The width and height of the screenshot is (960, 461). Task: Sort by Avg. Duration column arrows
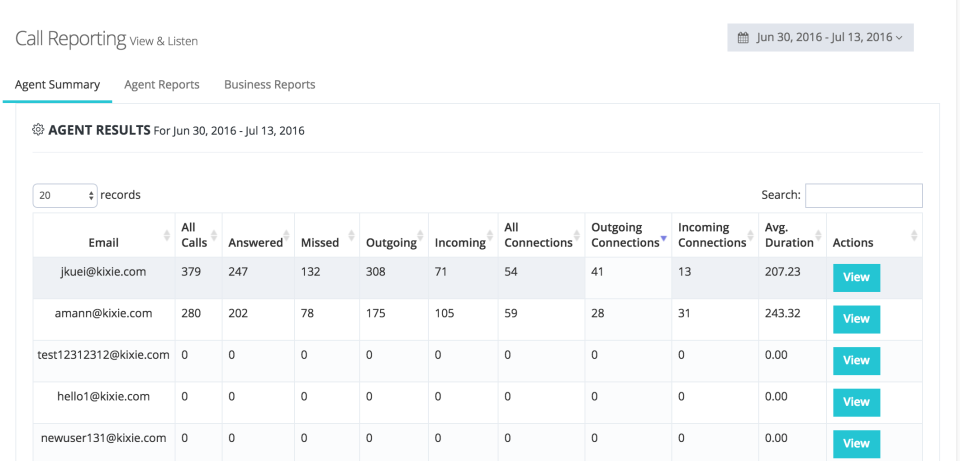[820, 236]
